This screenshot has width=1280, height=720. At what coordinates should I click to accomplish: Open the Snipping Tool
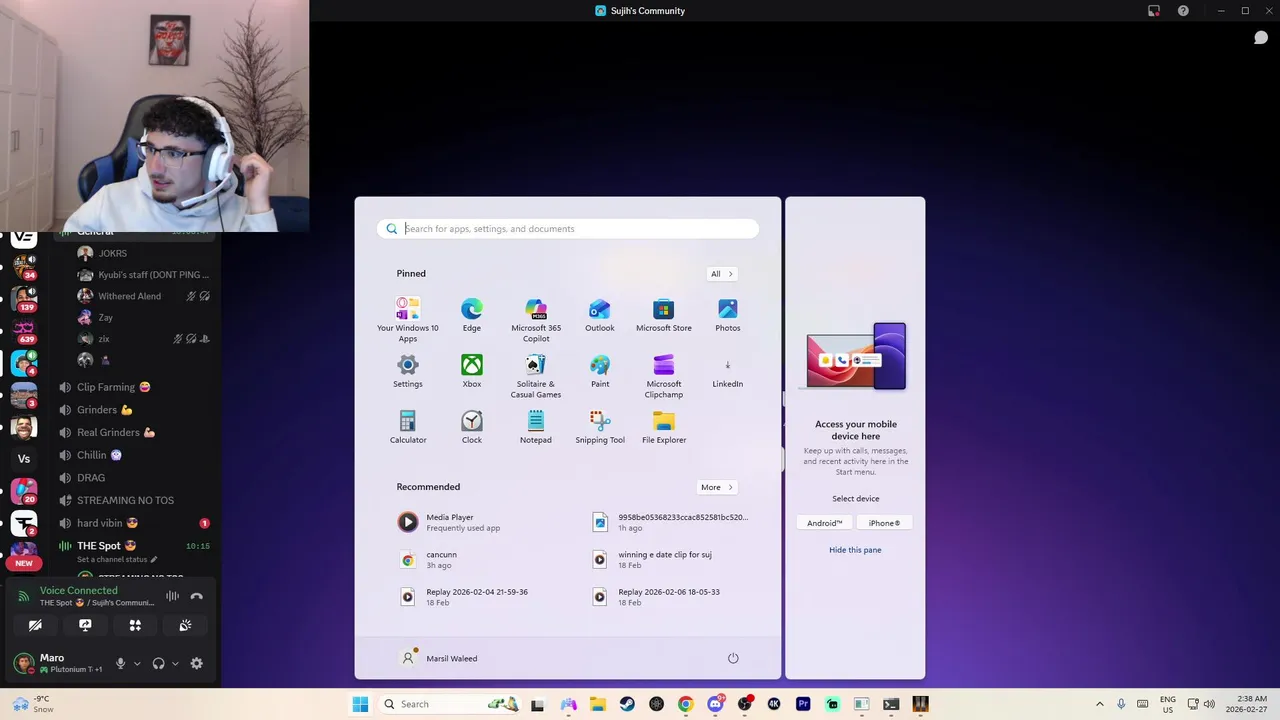click(600, 427)
